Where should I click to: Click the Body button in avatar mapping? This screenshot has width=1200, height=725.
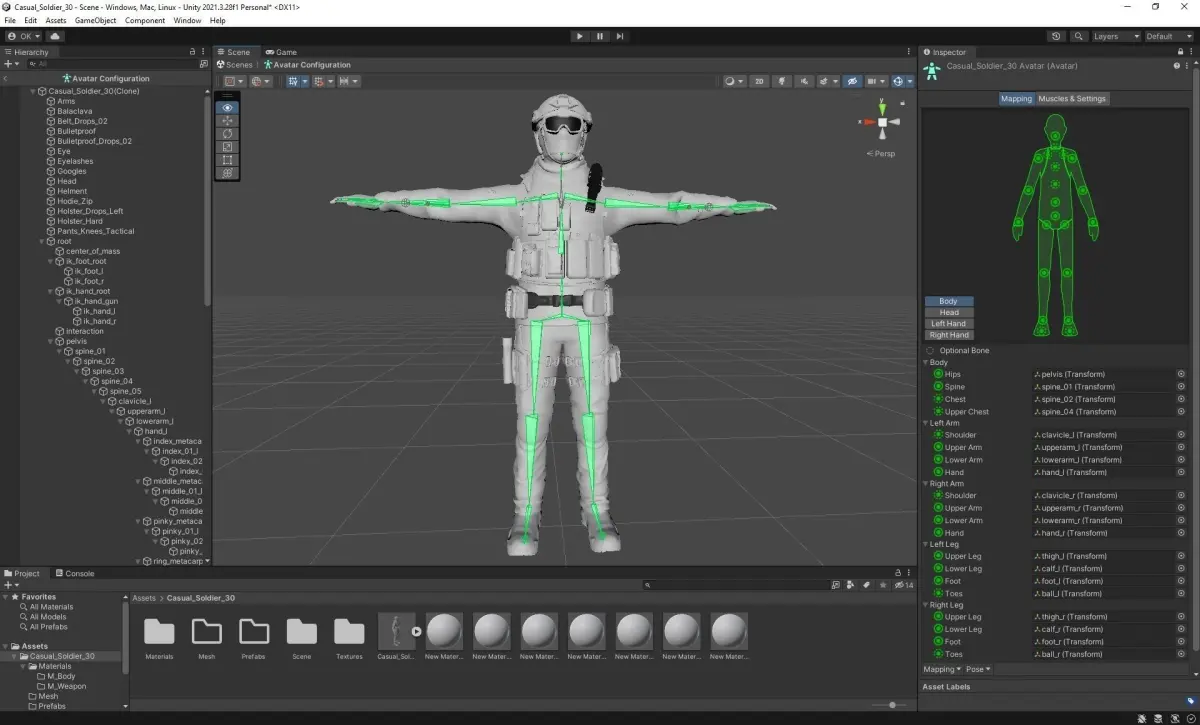click(948, 301)
